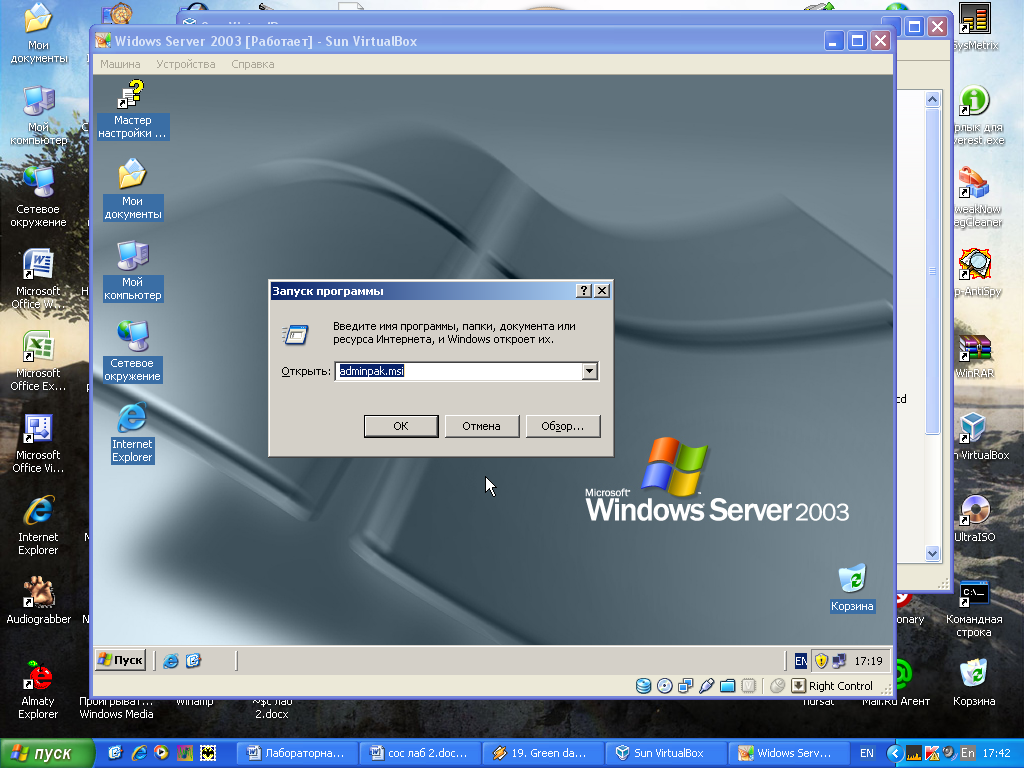The height and width of the screenshot is (768, 1024).
Task: Click VirtualBox network adapter status icon
Action: (x=685, y=686)
